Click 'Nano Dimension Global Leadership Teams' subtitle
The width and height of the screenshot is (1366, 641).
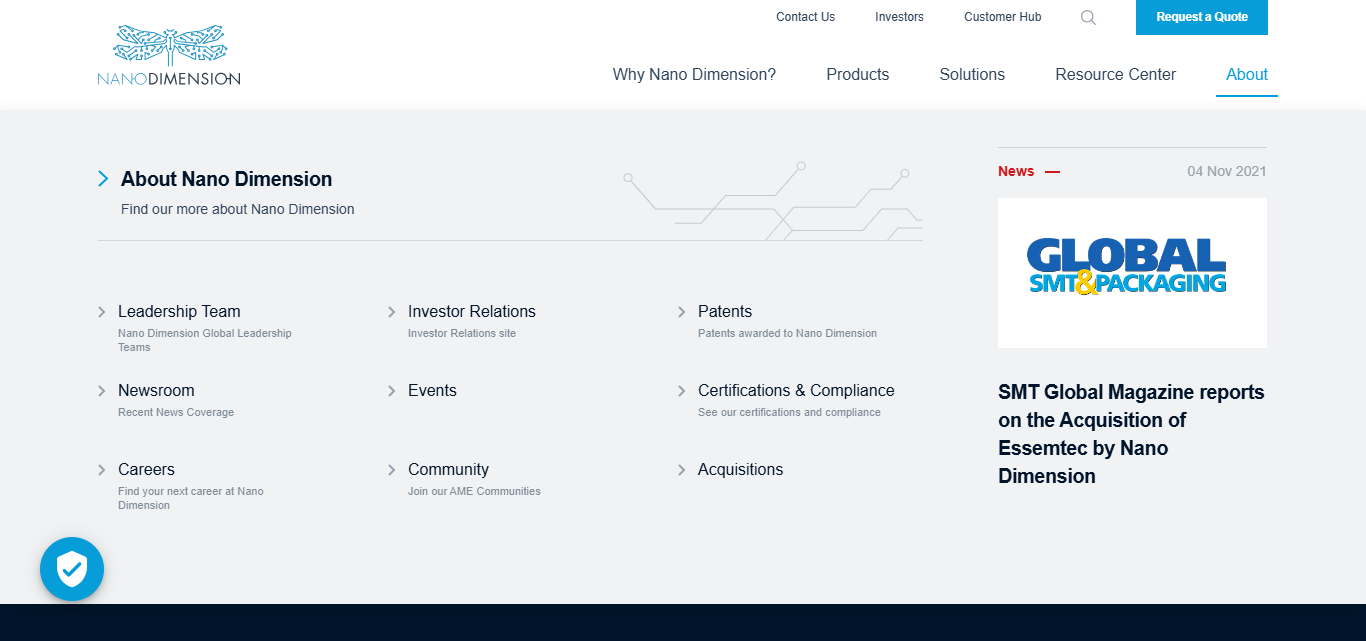point(205,341)
